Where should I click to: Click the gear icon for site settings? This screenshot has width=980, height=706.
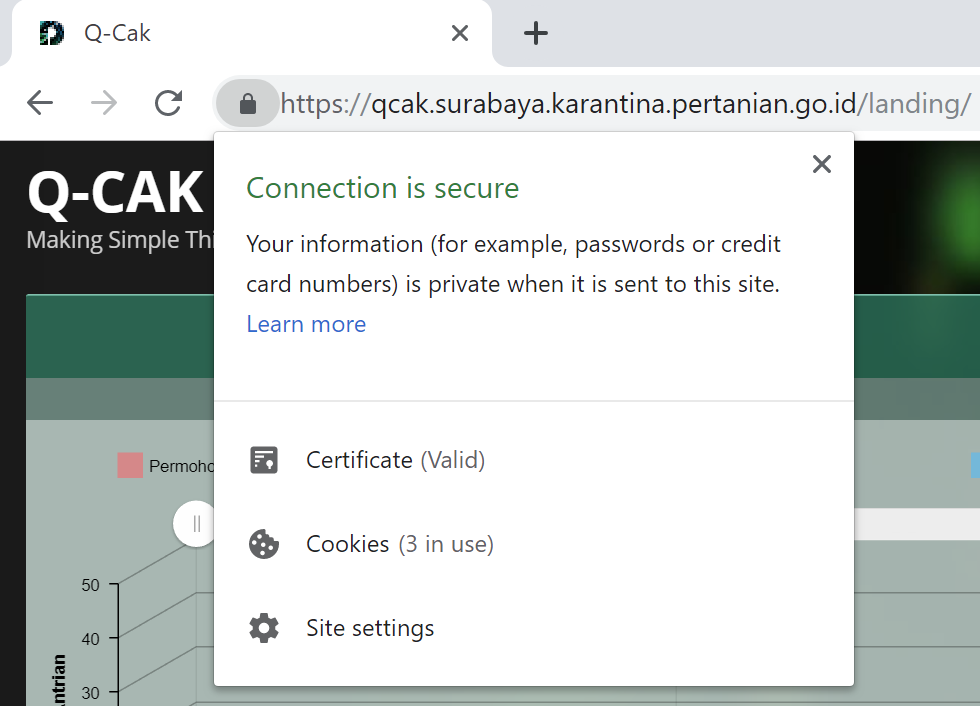pos(264,628)
